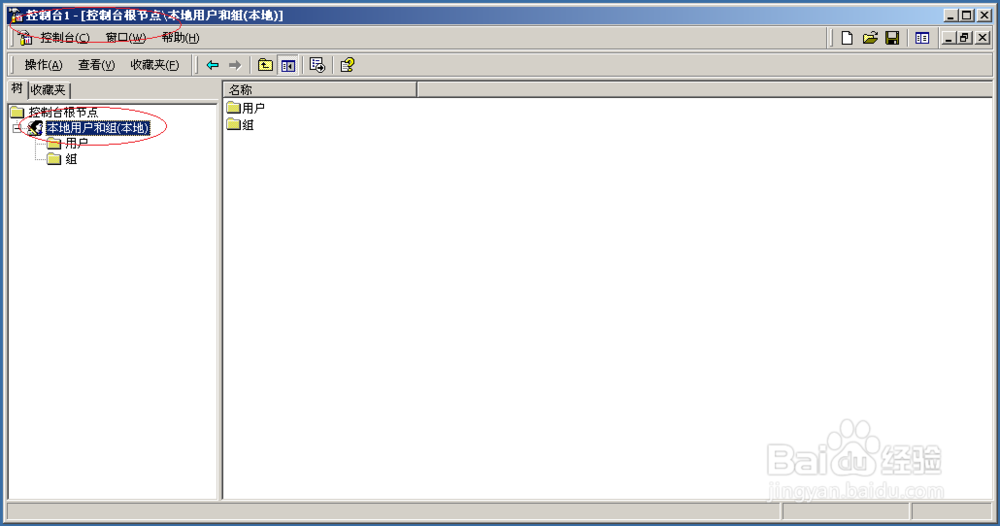Close the inner console child window

(982, 38)
